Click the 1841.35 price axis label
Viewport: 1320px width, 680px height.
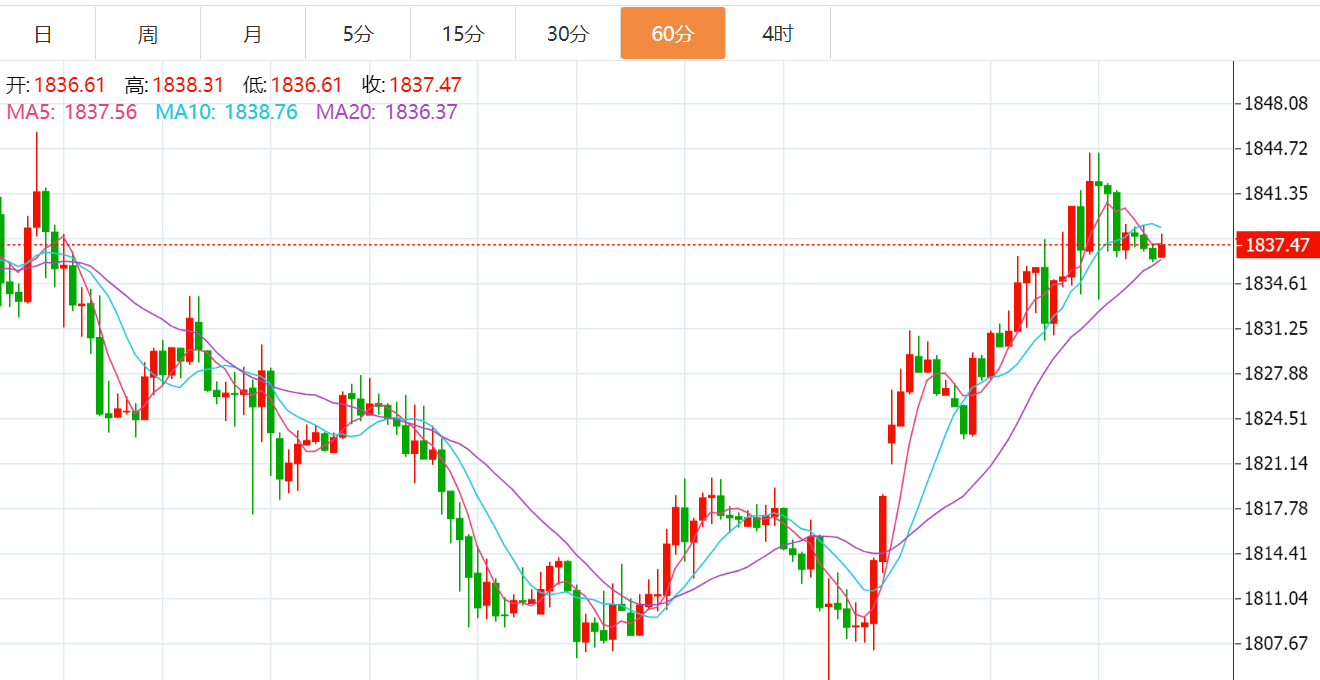(x=1275, y=193)
